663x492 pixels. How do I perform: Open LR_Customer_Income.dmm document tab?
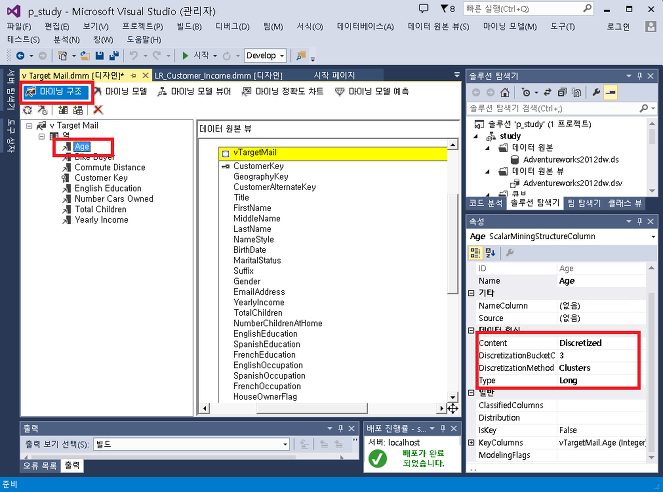tap(218, 76)
